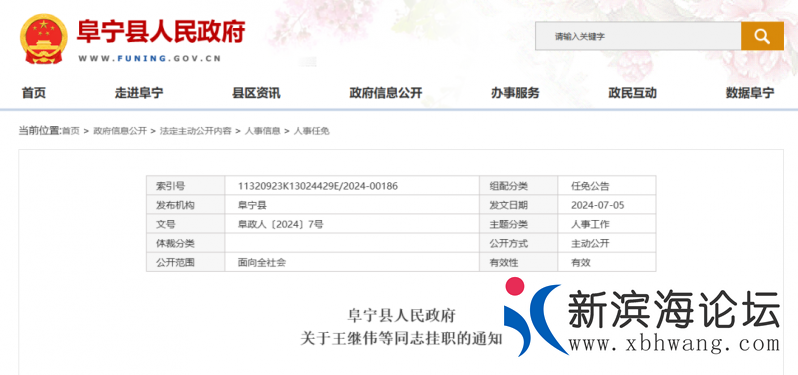Open the 走进阜宁 navigation item
Image resolution: width=798 pixels, height=375 pixels.
(x=139, y=93)
